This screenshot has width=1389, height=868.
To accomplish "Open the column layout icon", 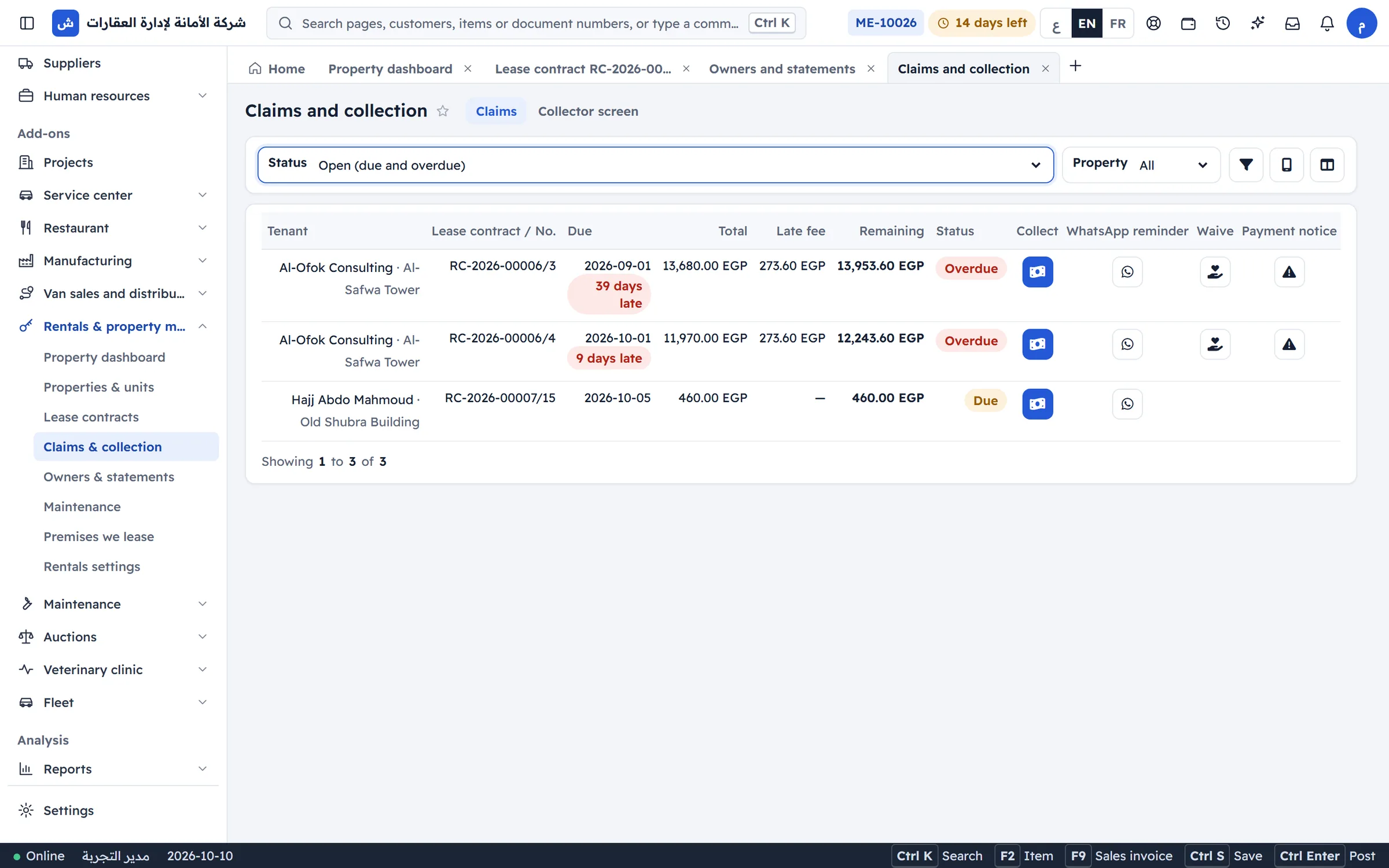I will (x=1327, y=165).
